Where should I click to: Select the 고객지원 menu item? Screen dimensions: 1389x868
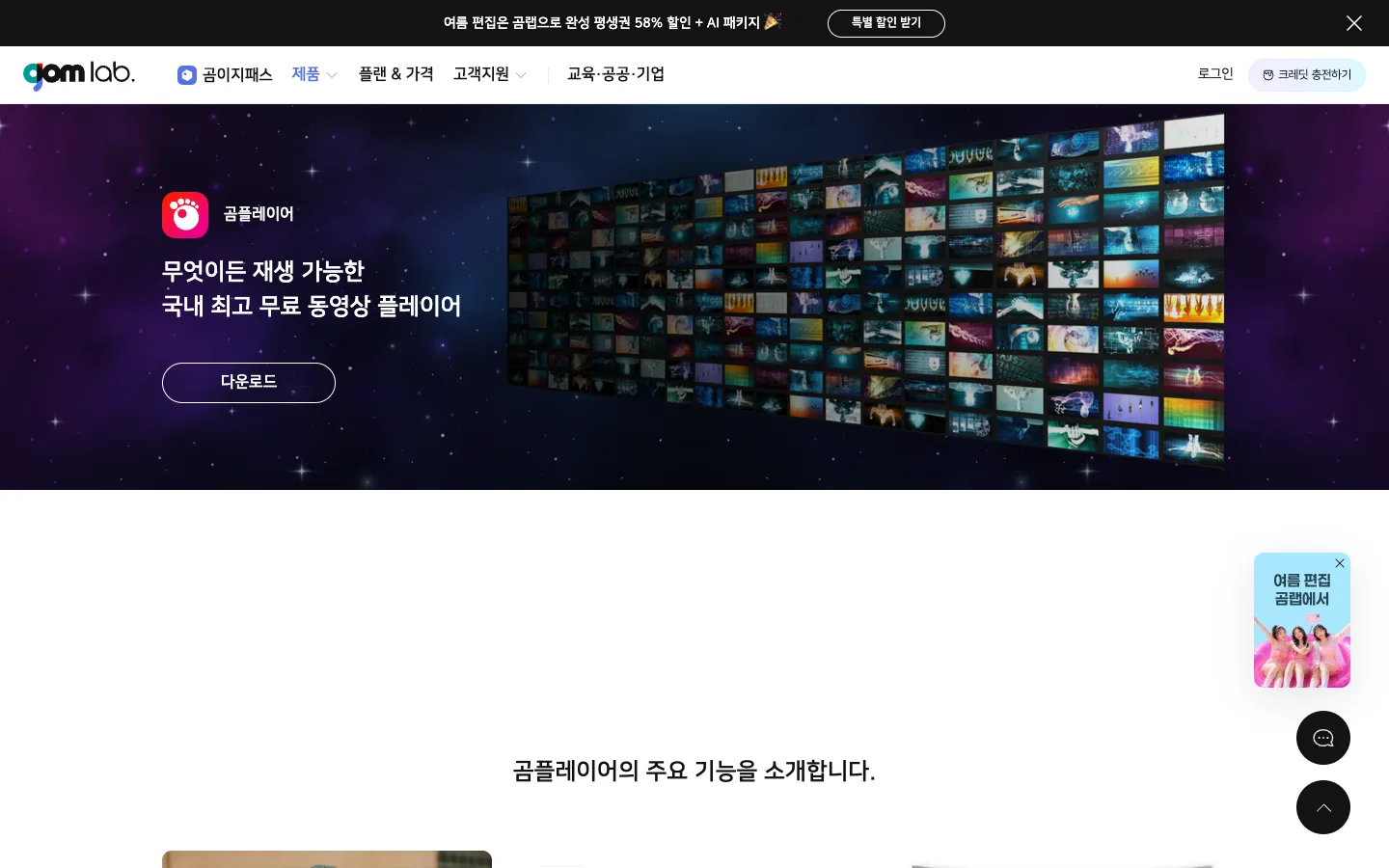pyautogui.click(x=480, y=74)
